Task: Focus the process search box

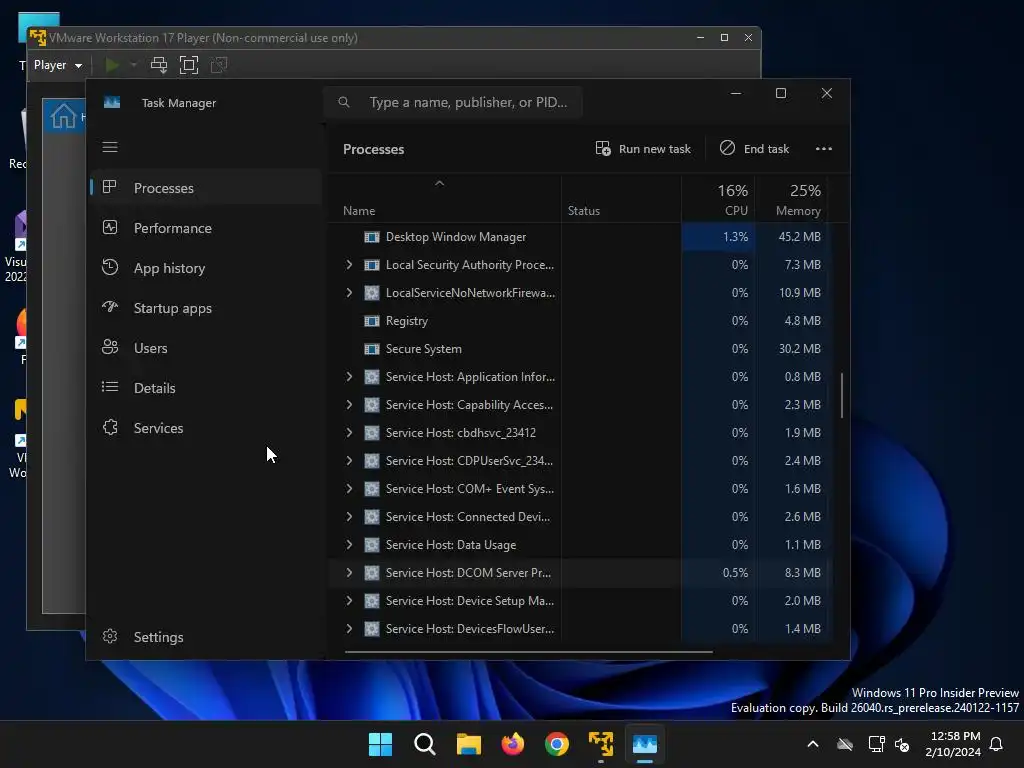Action: click(x=453, y=103)
